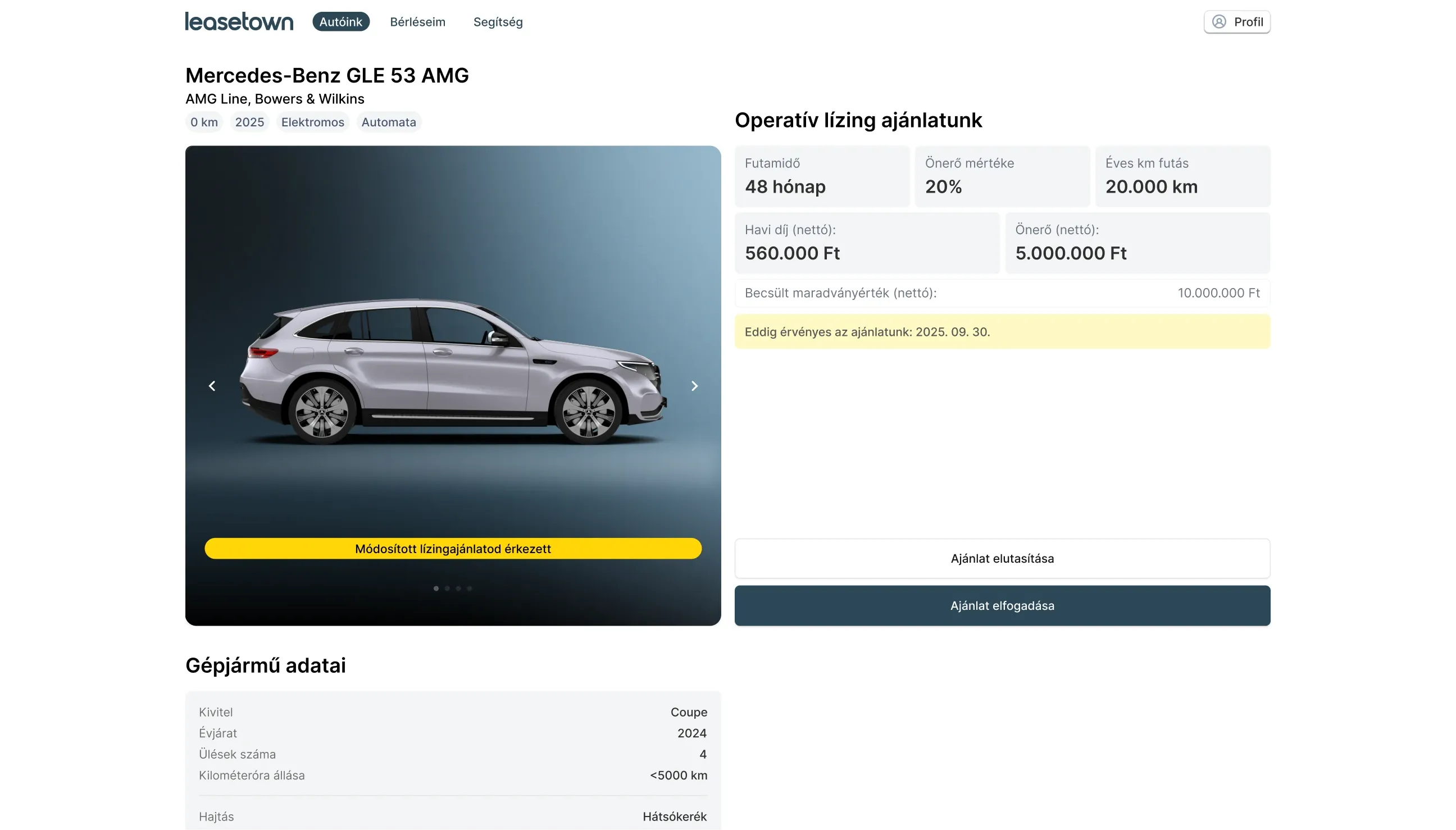
Task: Click the <5000 km odometer value
Action: (x=678, y=776)
